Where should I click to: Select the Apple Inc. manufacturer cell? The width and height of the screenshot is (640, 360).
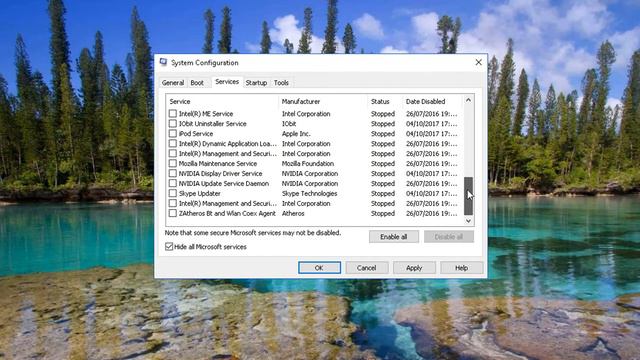coord(296,133)
